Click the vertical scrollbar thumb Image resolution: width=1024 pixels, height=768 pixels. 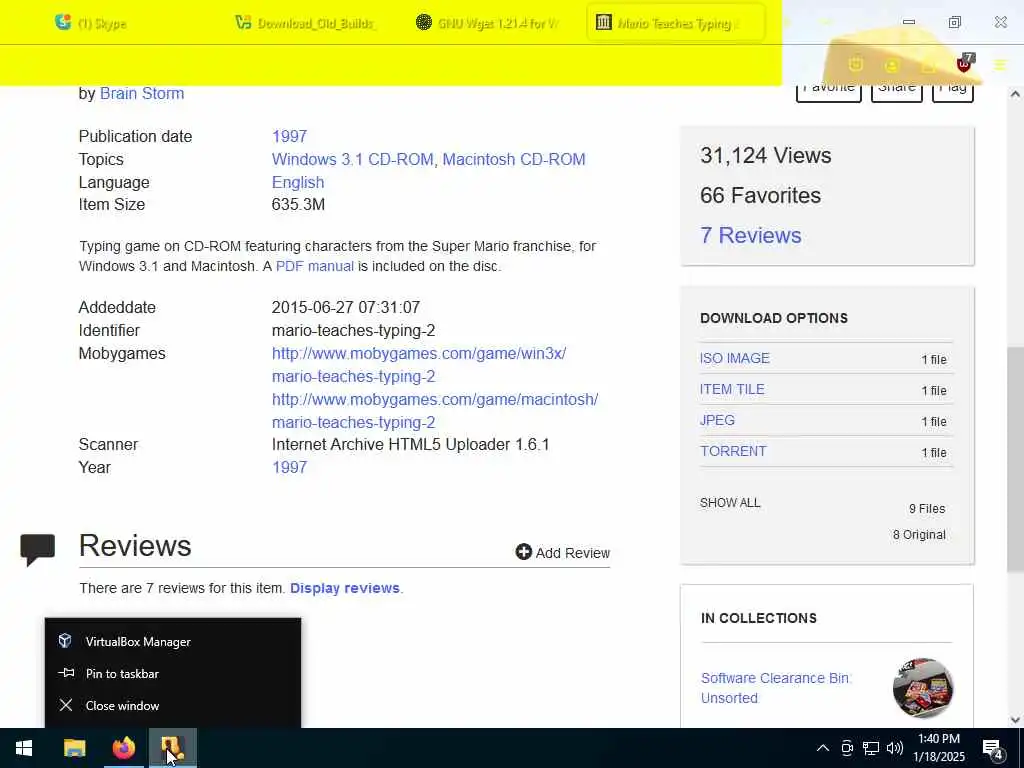coord(1015,460)
